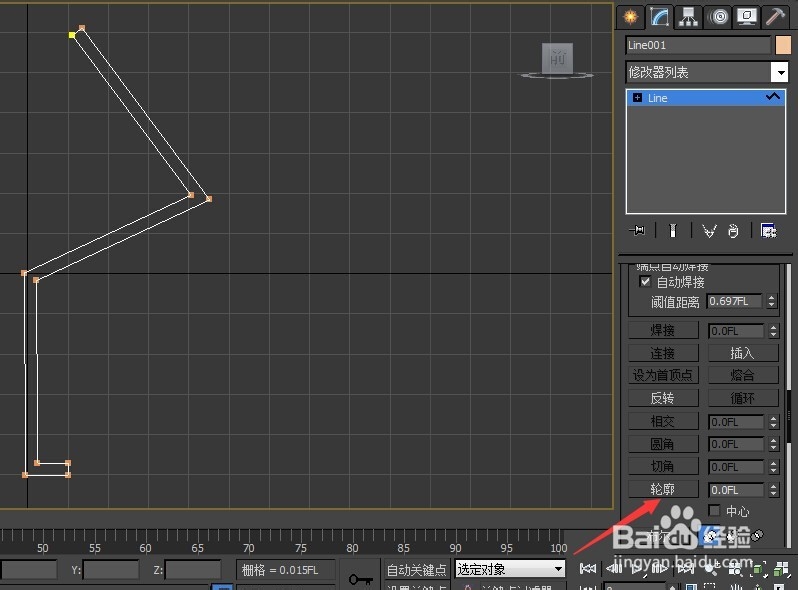Select the yellow first vertex in viewport
This screenshot has width=798, height=590.
click(x=72, y=35)
